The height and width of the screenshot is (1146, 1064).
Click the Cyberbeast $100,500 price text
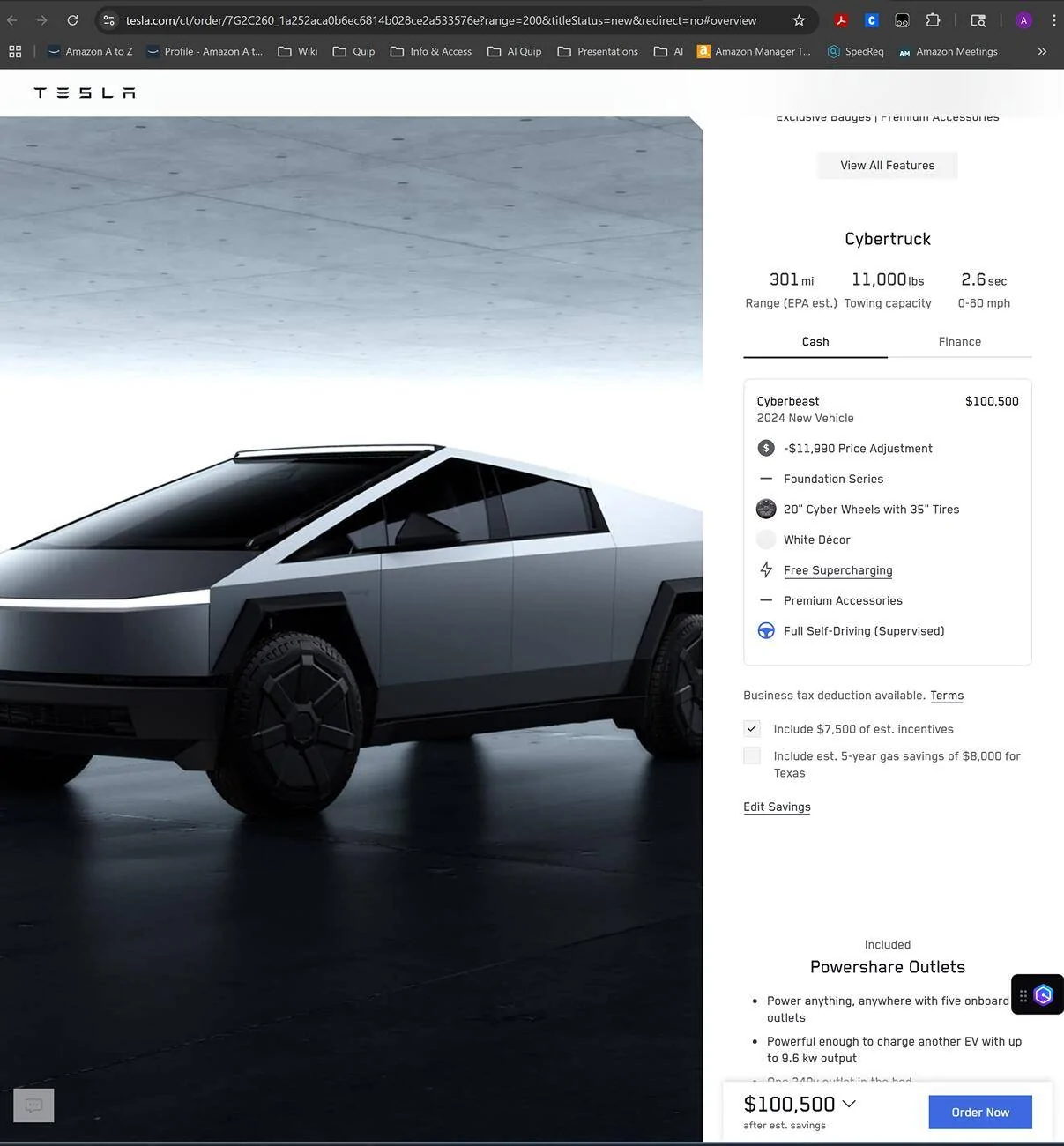[x=992, y=401]
